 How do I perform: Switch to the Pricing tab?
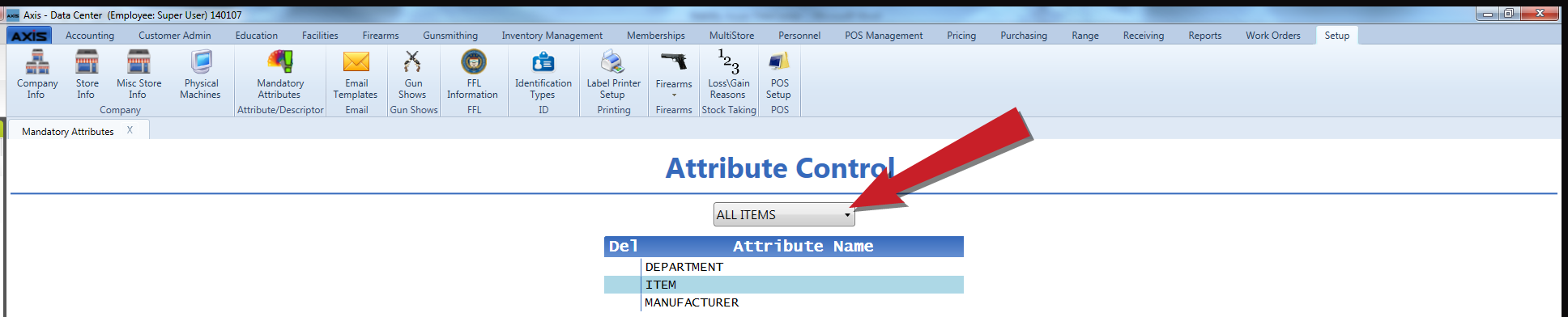961,36
